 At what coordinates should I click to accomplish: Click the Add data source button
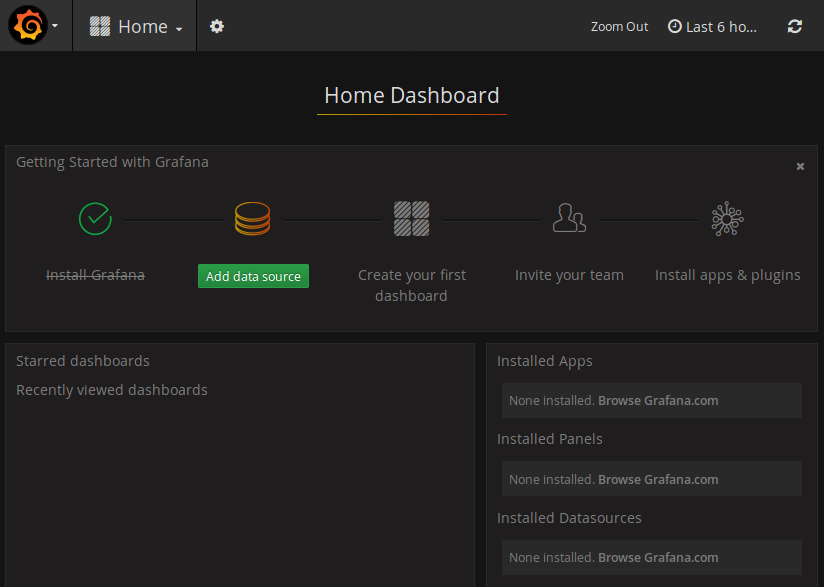253,276
